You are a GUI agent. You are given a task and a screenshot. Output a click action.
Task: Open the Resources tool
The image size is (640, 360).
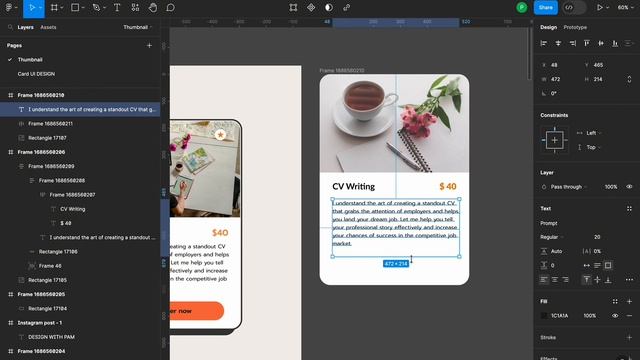[x=135, y=7]
